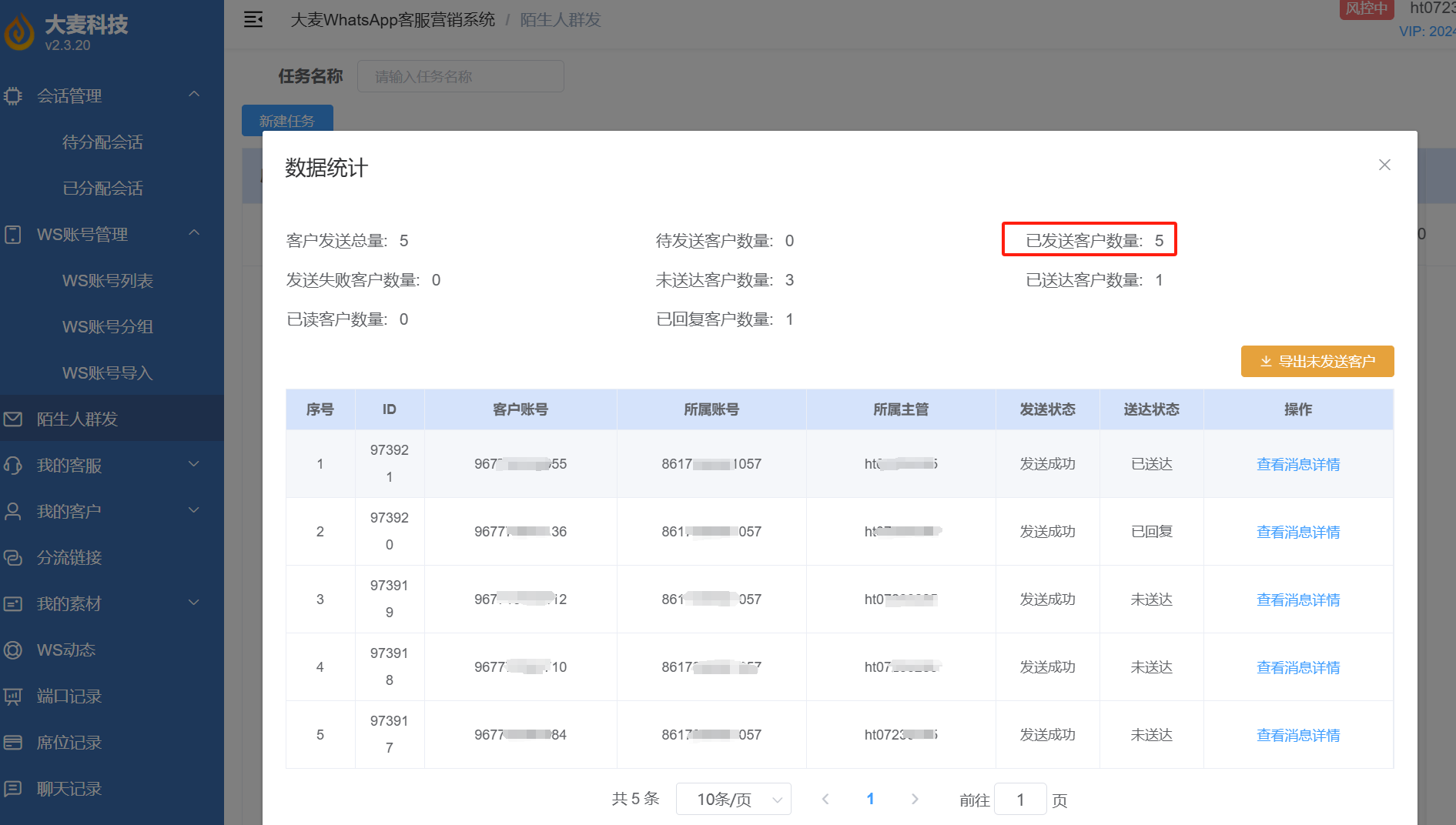Image resolution: width=1456 pixels, height=825 pixels.
Task: Expand the 我的客服 menu chevron
Action: (x=194, y=464)
